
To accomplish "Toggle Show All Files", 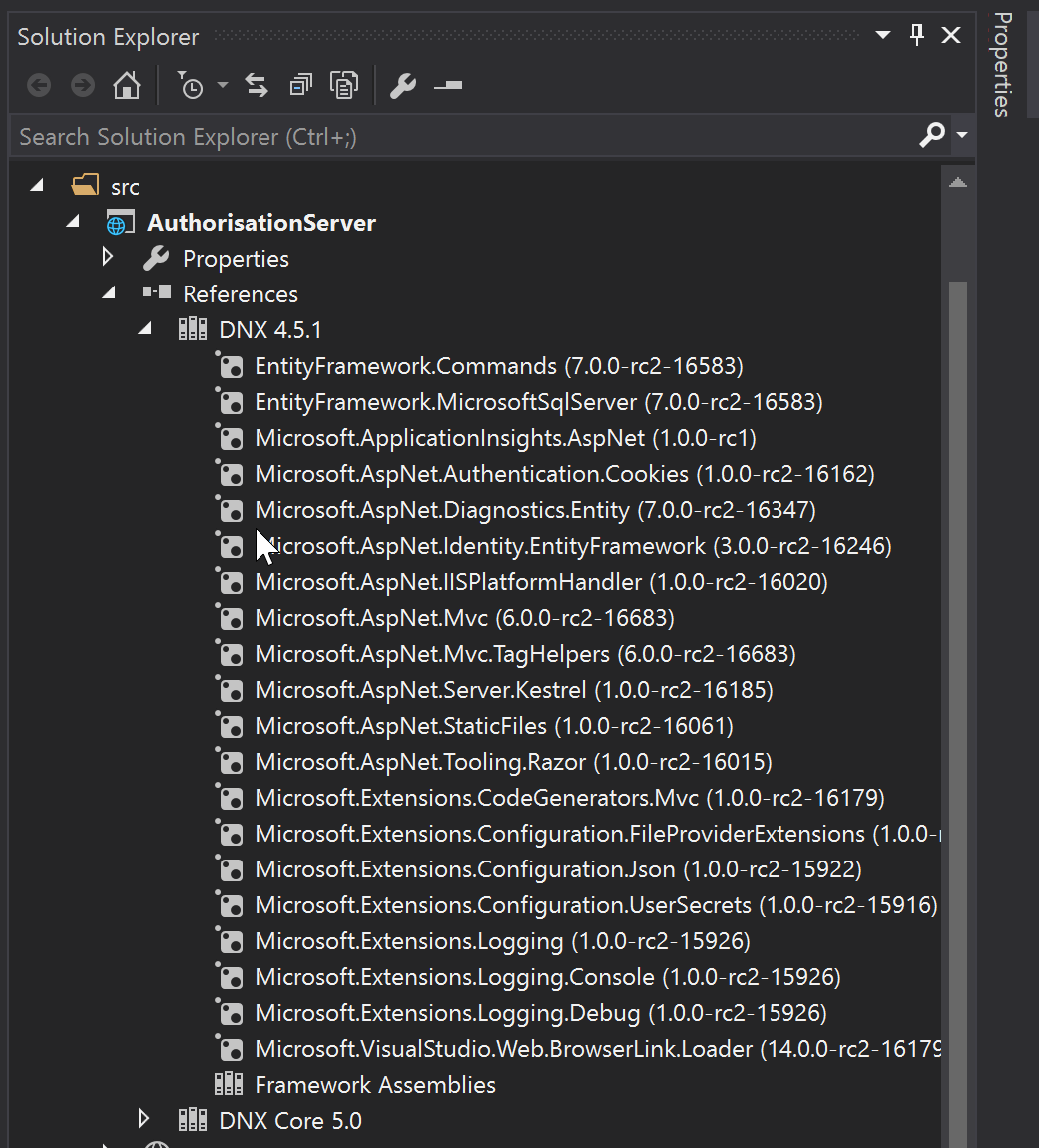I will (344, 86).
